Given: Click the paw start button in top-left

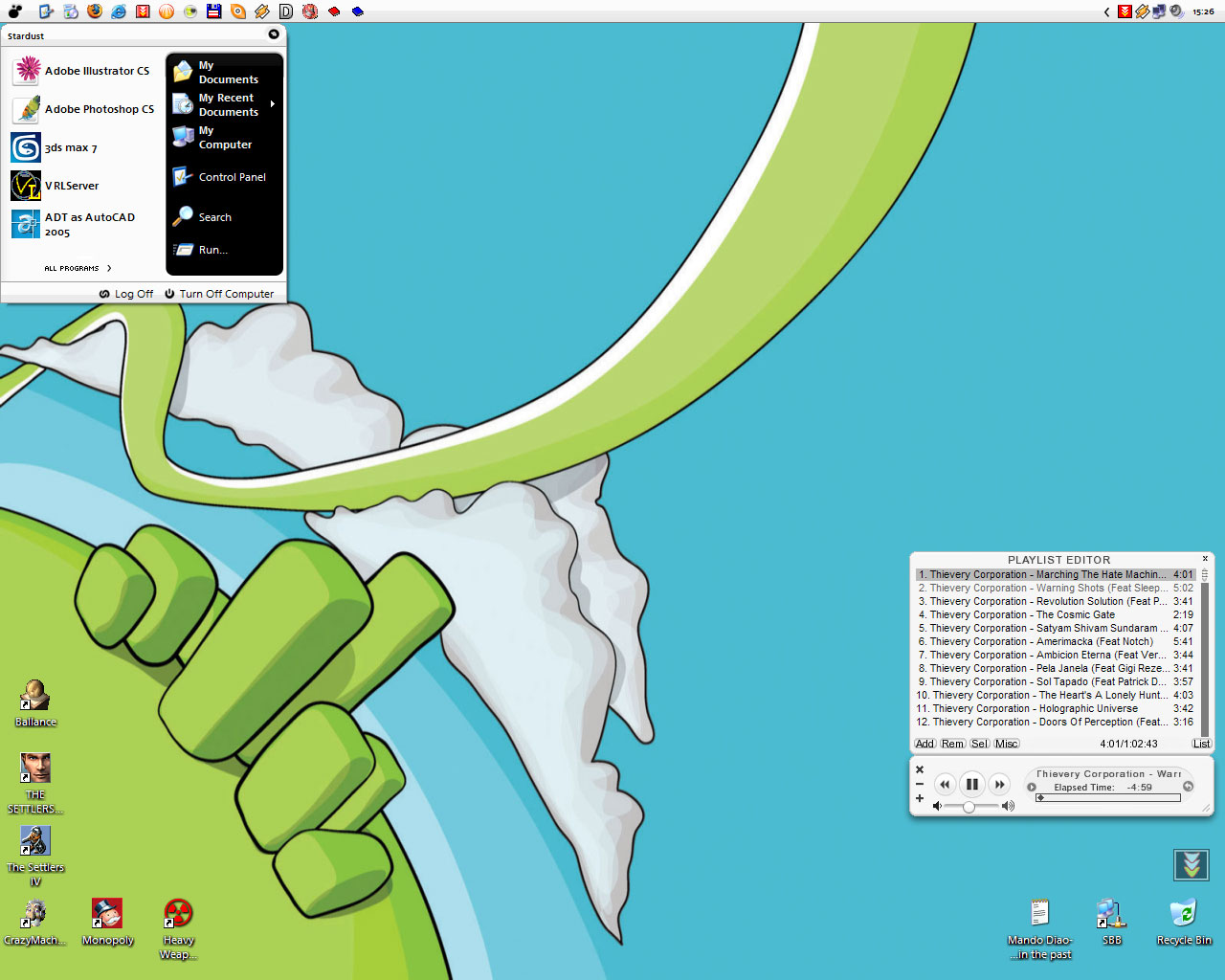Looking at the screenshot, I should 15,11.
